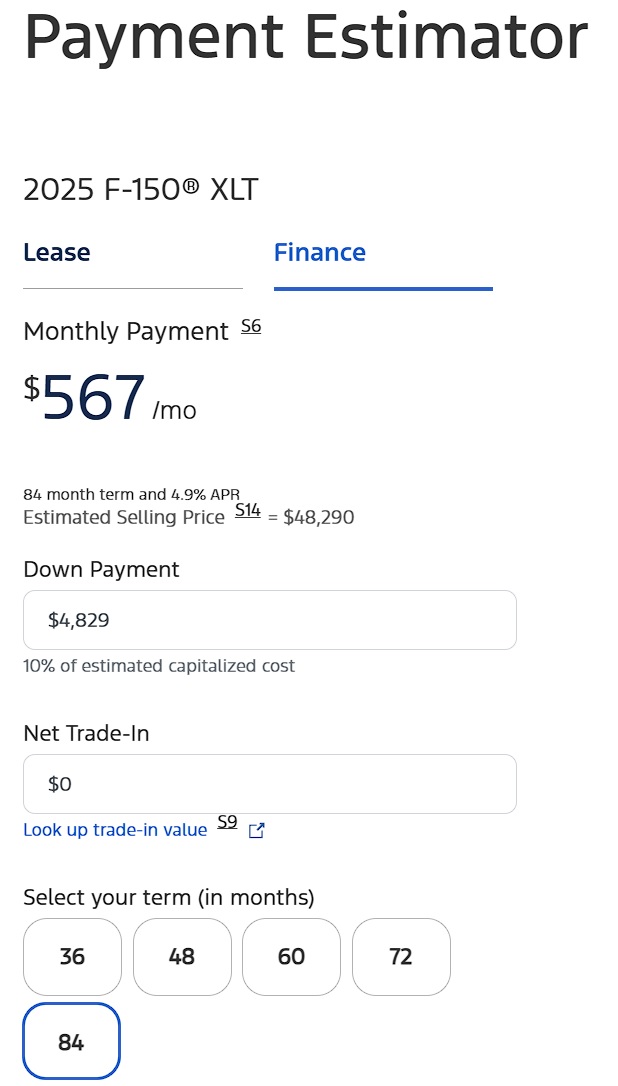Follow the Look up trade-in value link
This screenshot has width=618, height=1086.
tap(115, 830)
